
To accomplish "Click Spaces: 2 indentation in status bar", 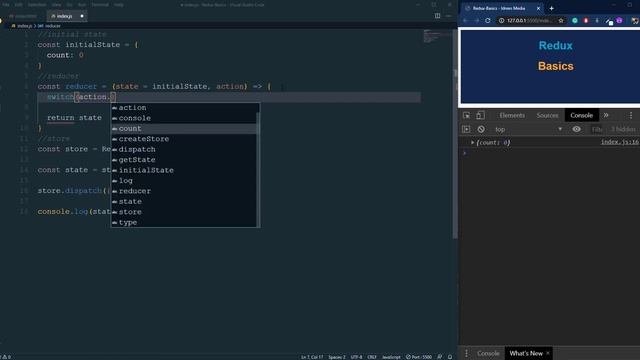I will click(x=337, y=357).
